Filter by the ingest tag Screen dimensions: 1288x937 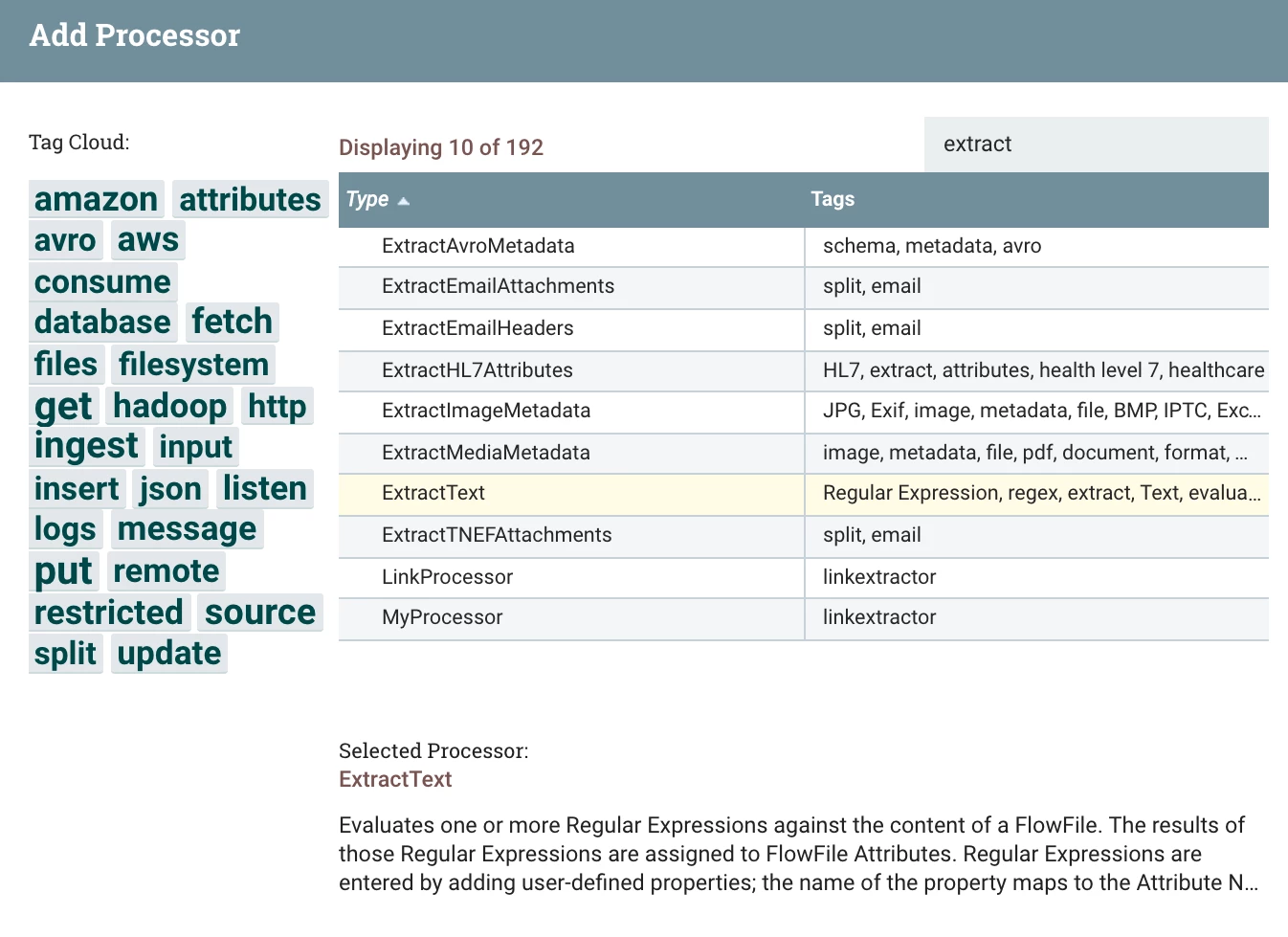(x=87, y=447)
